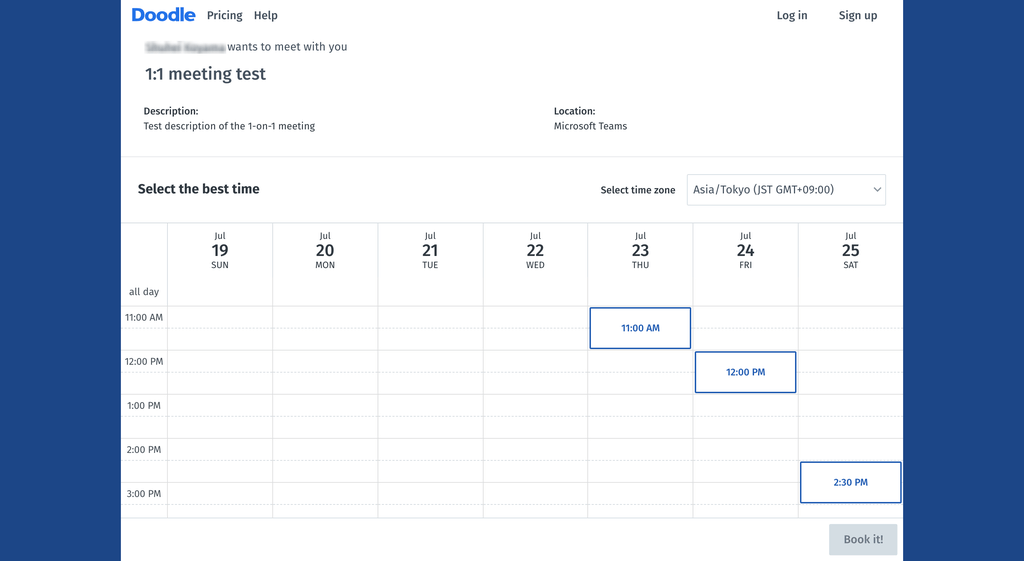Click the Jul 23 THU column header
The height and width of the screenshot is (561, 1024).
coord(641,250)
